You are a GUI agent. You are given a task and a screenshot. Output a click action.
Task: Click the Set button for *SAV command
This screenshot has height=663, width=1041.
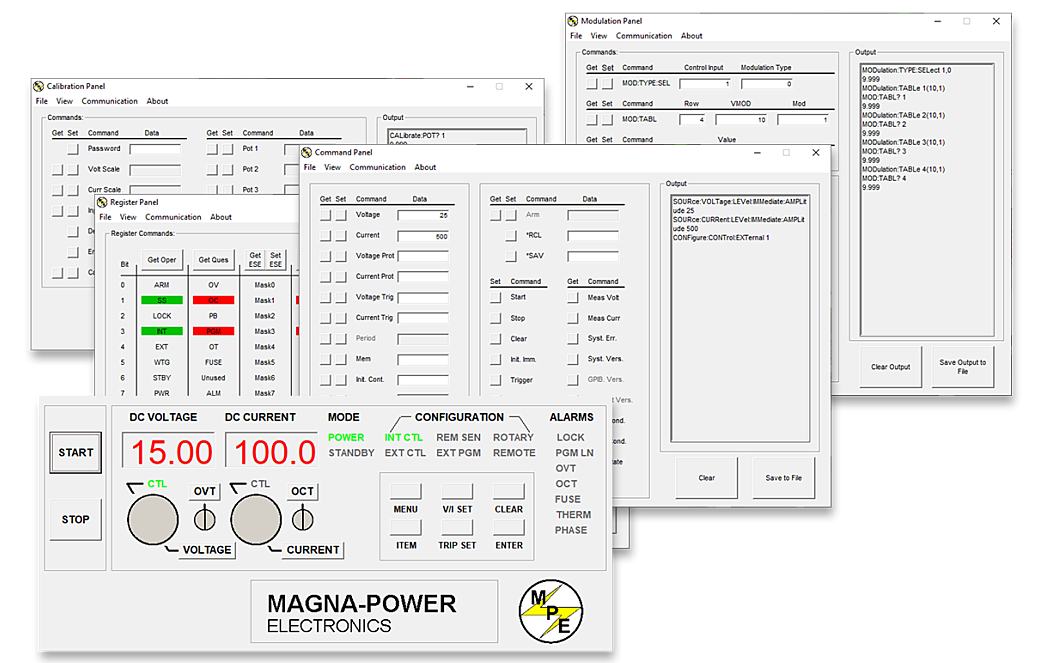pyautogui.click(x=511, y=256)
